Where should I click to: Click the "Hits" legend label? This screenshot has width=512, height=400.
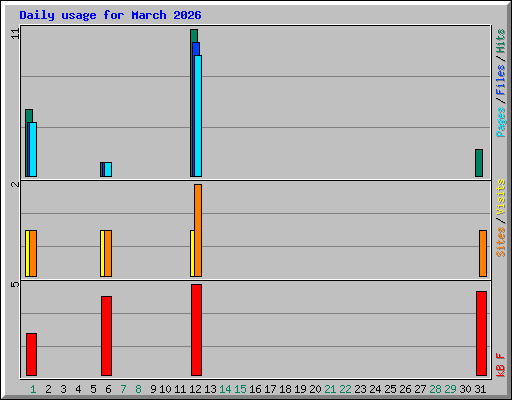pyautogui.click(x=501, y=41)
